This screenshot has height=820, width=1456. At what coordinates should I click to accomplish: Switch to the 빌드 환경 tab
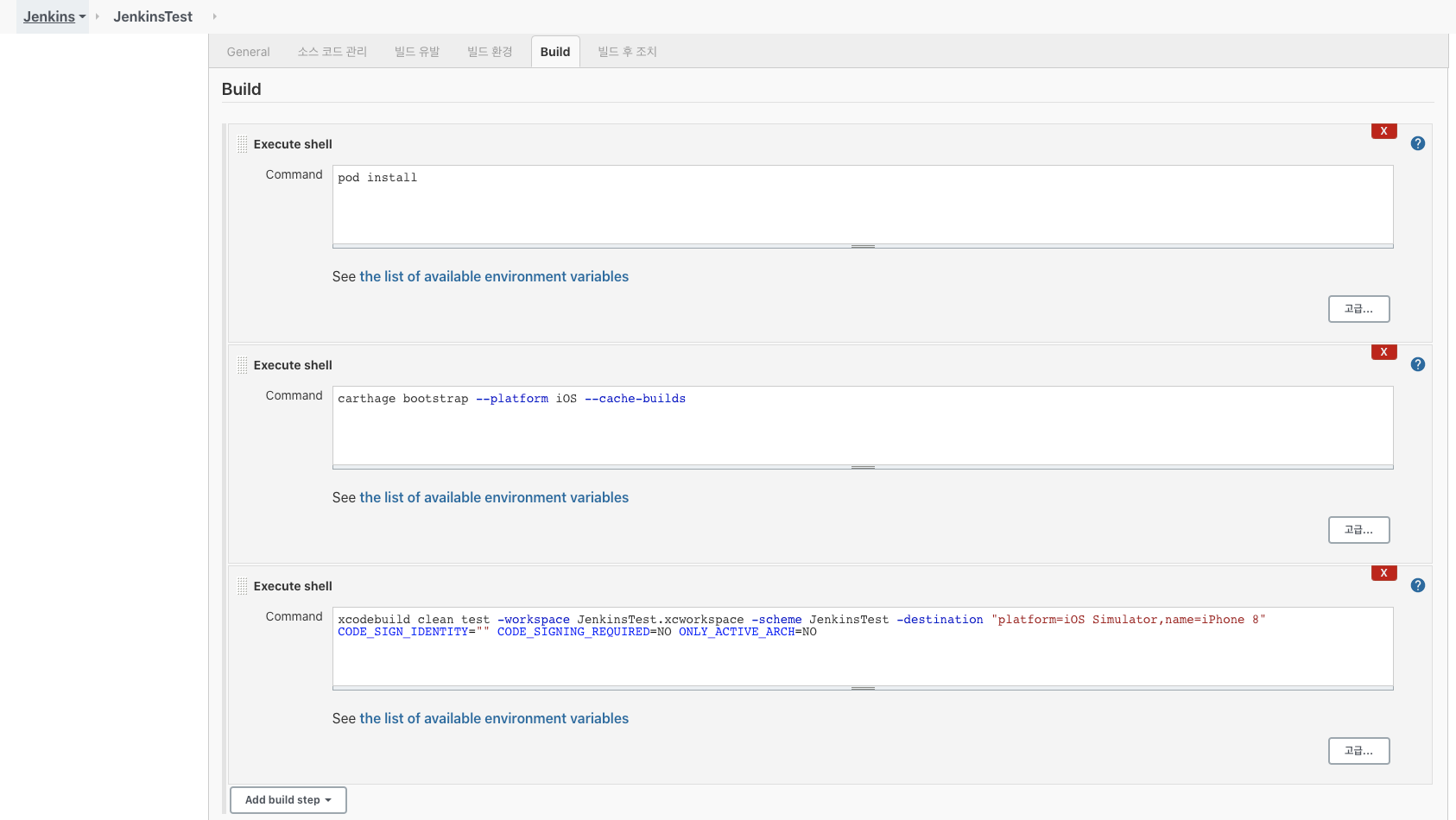click(x=490, y=52)
